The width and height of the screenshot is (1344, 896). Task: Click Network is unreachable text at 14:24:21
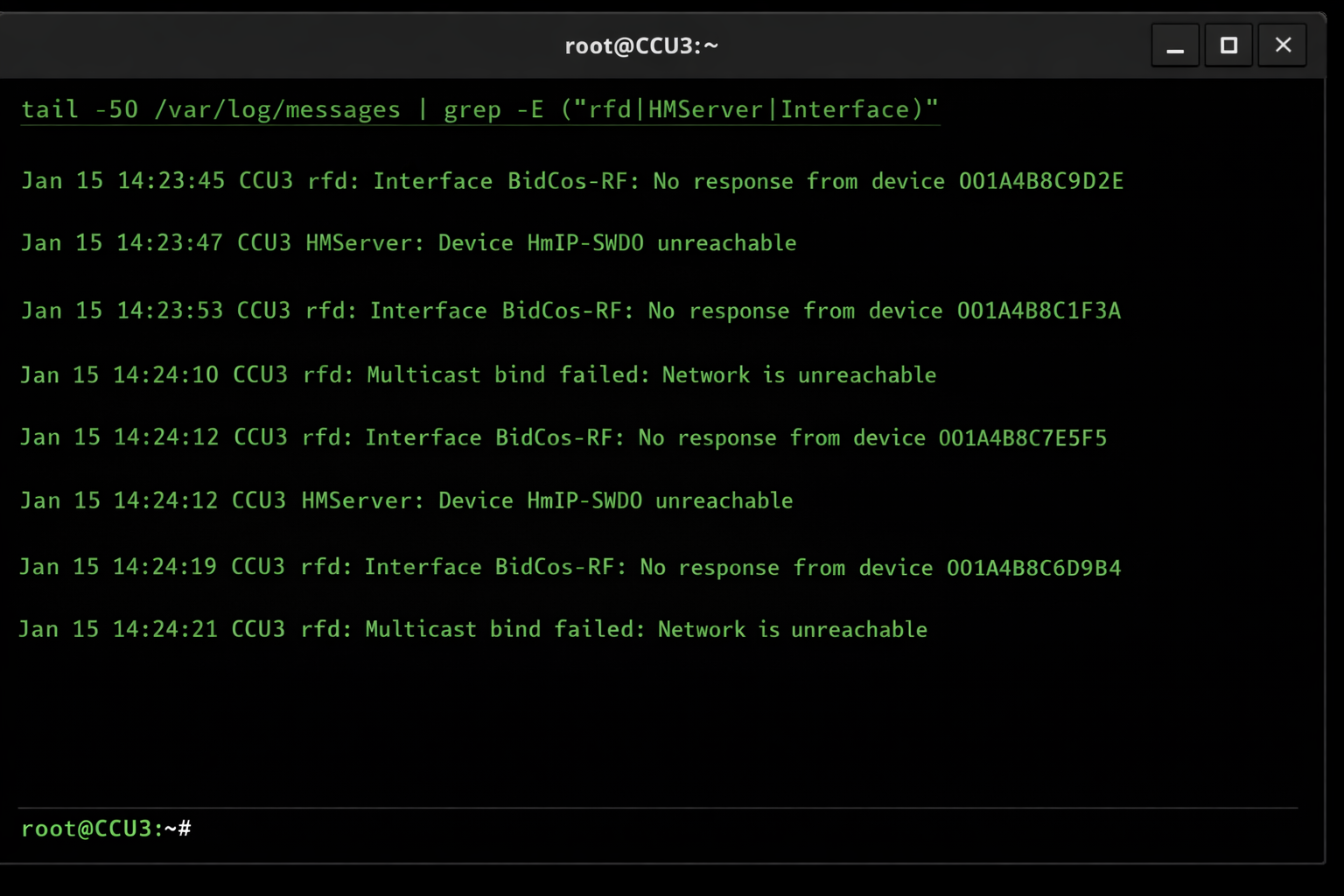(x=790, y=629)
